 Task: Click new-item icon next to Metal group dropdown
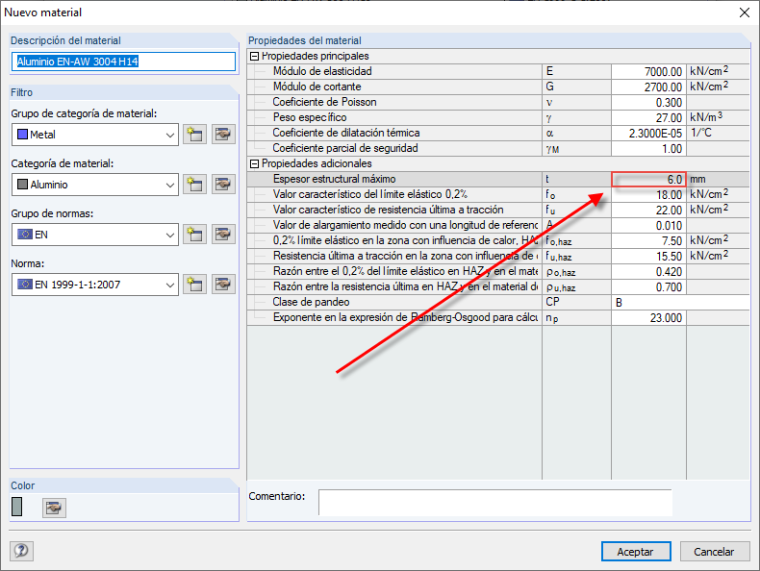pos(195,134)
